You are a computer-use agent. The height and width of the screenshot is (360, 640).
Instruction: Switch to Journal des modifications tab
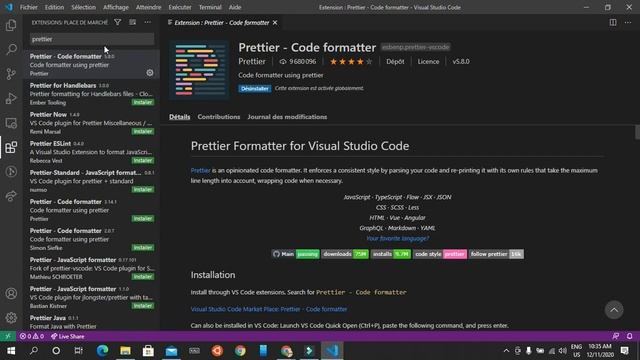point(287,117)
